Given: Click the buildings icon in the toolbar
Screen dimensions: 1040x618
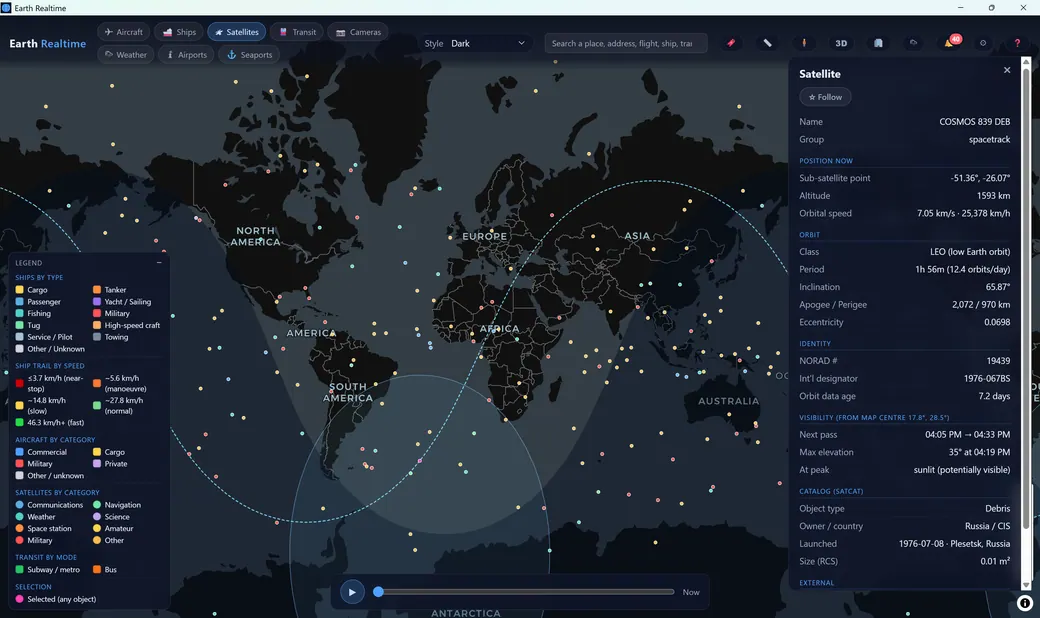Looking at the screenshot, I should click(x=878, y=43).
